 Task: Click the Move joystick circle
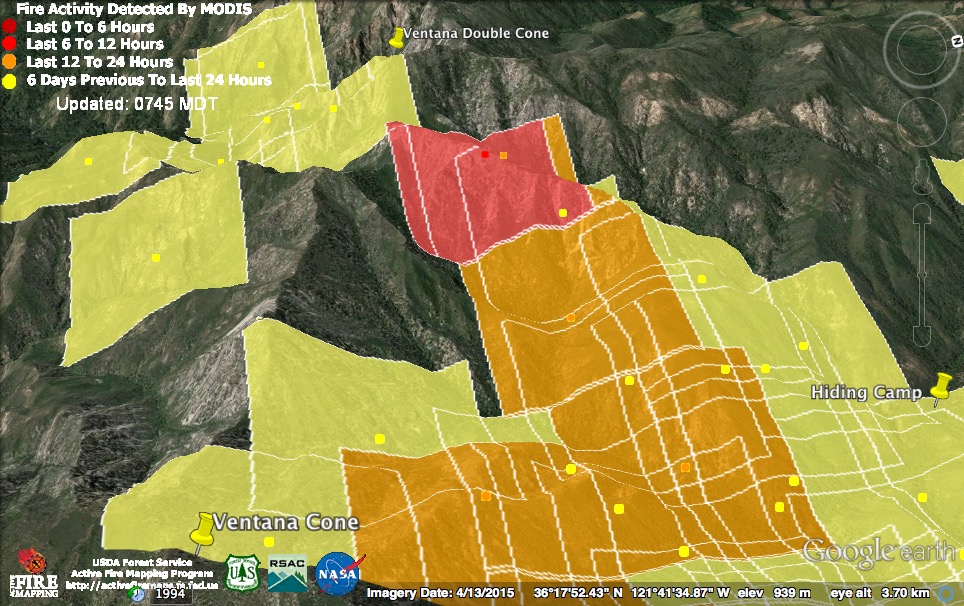921,122
